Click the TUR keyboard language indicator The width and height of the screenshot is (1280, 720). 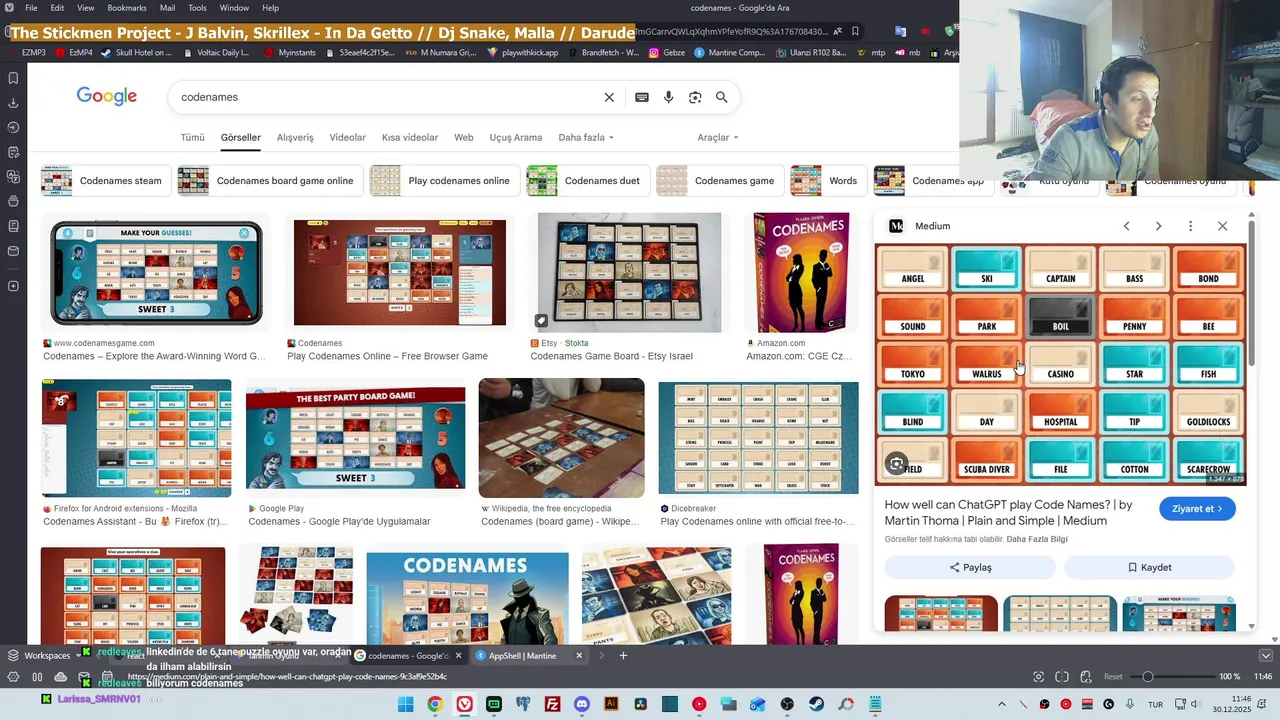[x=1155, y=704]
